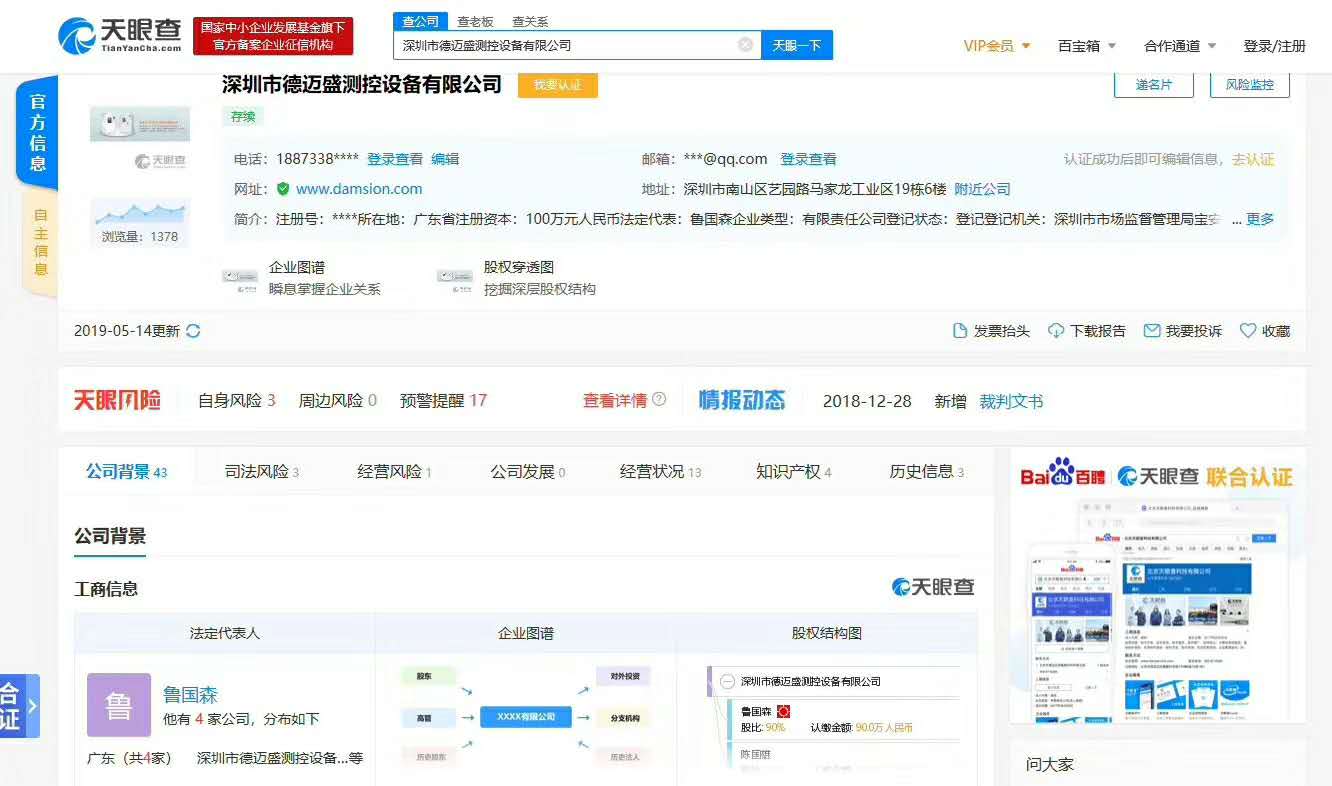Select the 查老板 search tab
Image resolution: width=1332 pixels, height=786 pixels.
point(475,21)
